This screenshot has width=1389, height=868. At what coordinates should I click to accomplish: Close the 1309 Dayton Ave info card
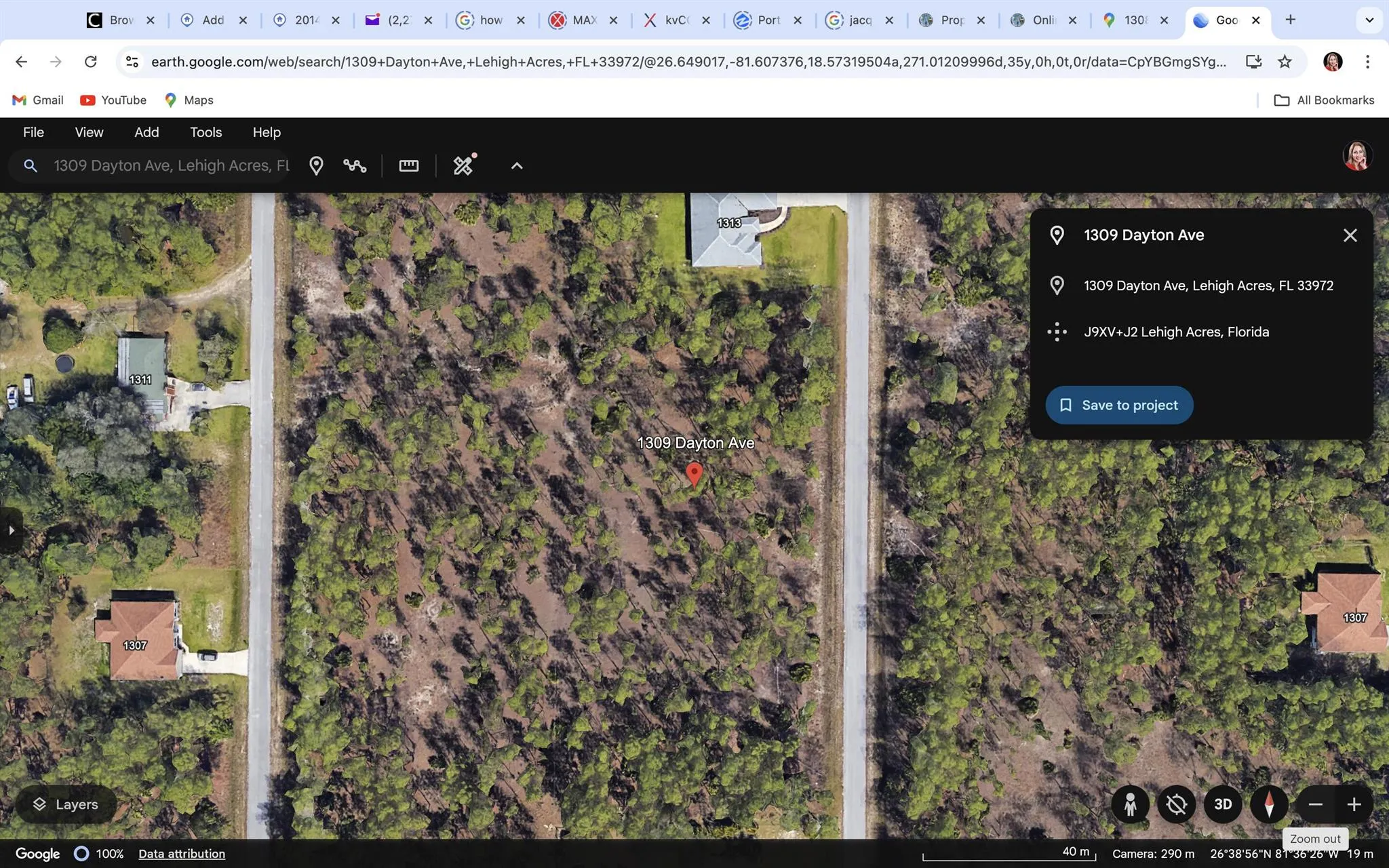coord(1350,235)
